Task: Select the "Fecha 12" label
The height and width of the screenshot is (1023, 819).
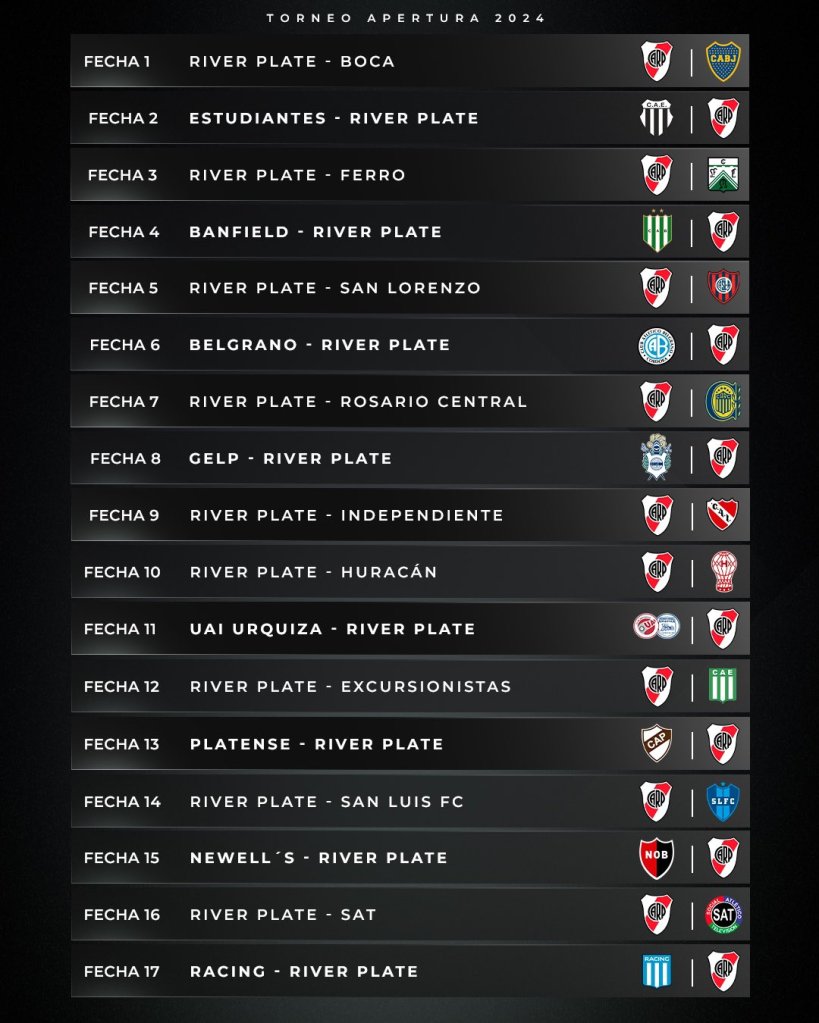Action: [121, 686]
